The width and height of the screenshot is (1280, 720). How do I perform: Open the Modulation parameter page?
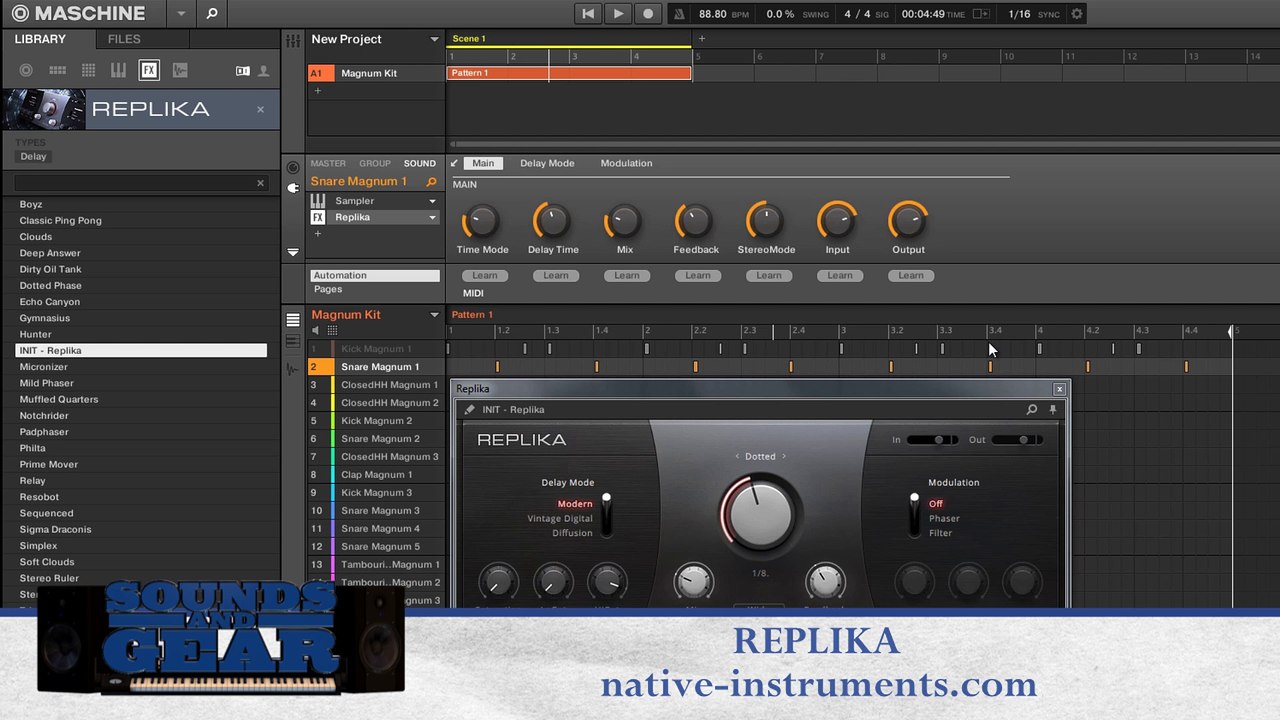click(626, 163)
